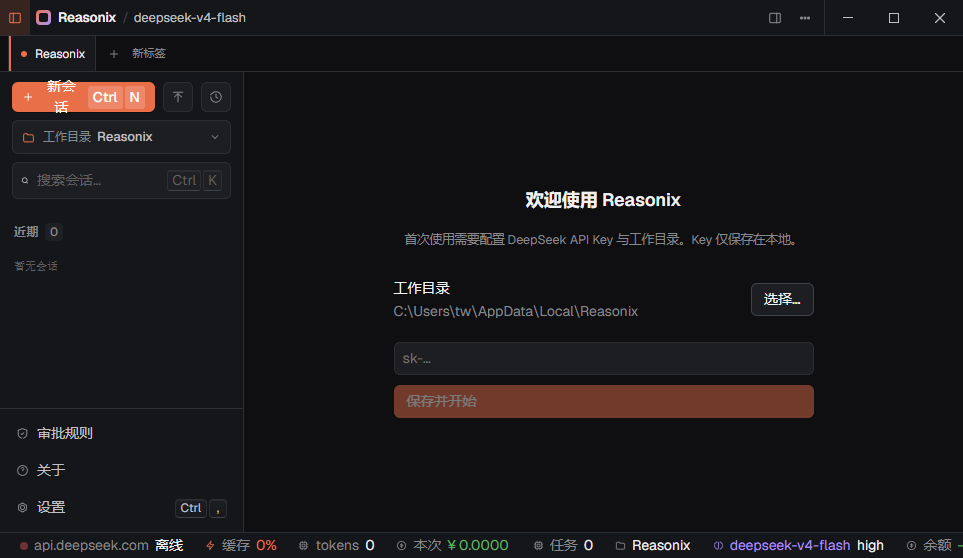963x558 pixels.
Task: Click the plus icon for new tab
Action: tap(114, 54)
